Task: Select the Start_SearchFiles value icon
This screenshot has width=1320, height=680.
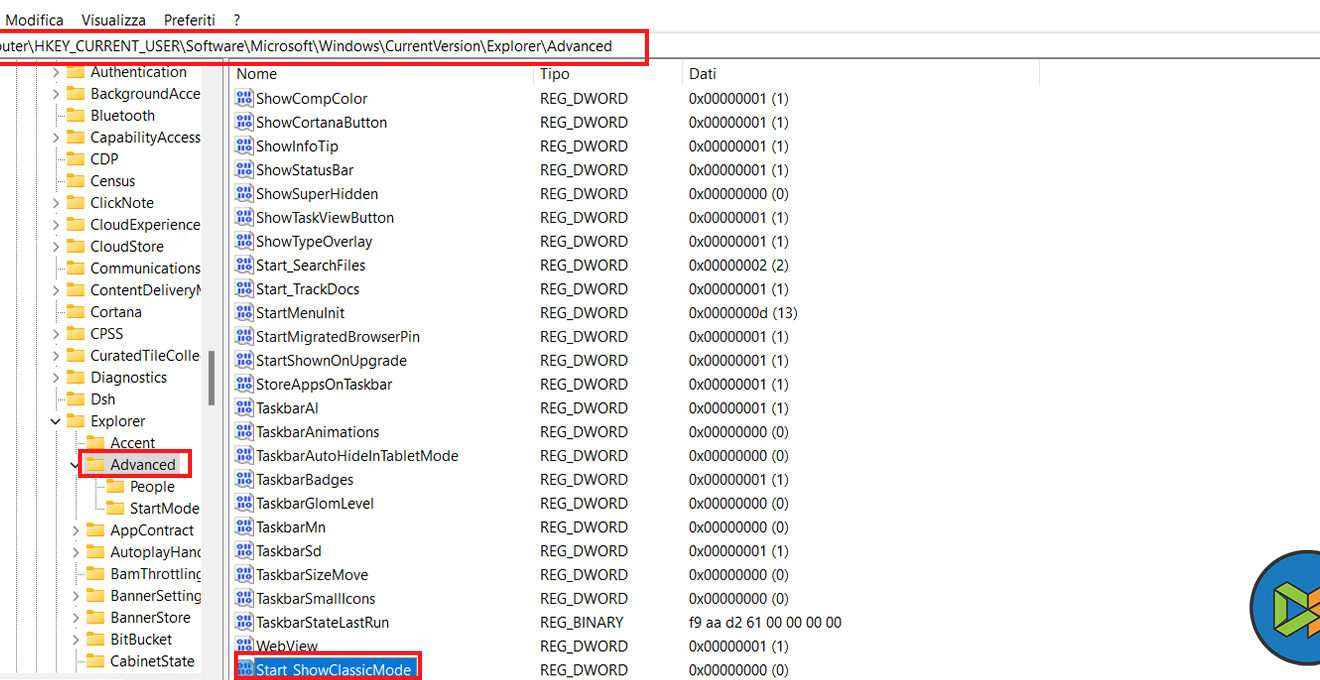Action: coord(244,265)
